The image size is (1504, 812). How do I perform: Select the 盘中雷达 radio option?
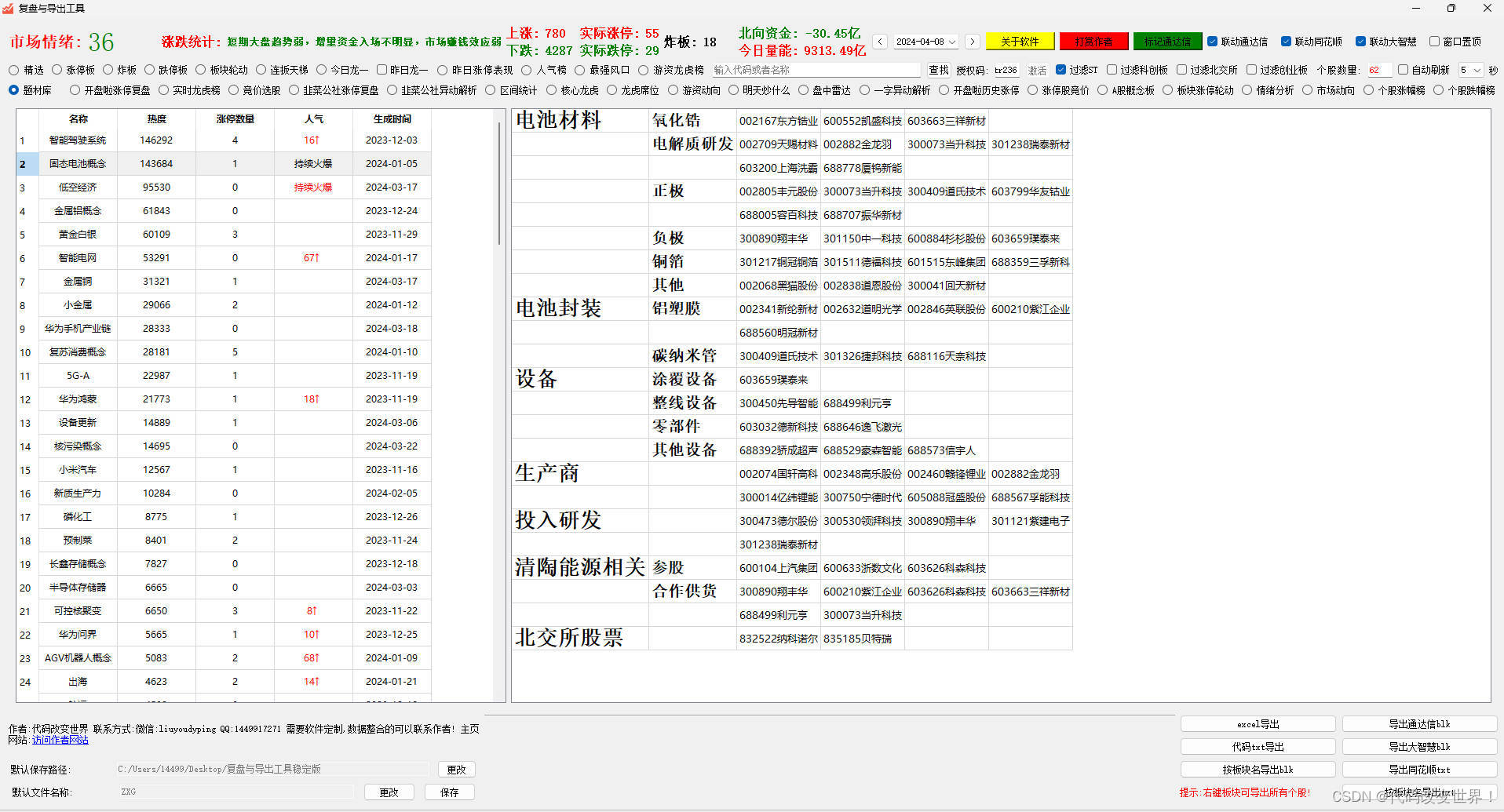tap(803, 90)
